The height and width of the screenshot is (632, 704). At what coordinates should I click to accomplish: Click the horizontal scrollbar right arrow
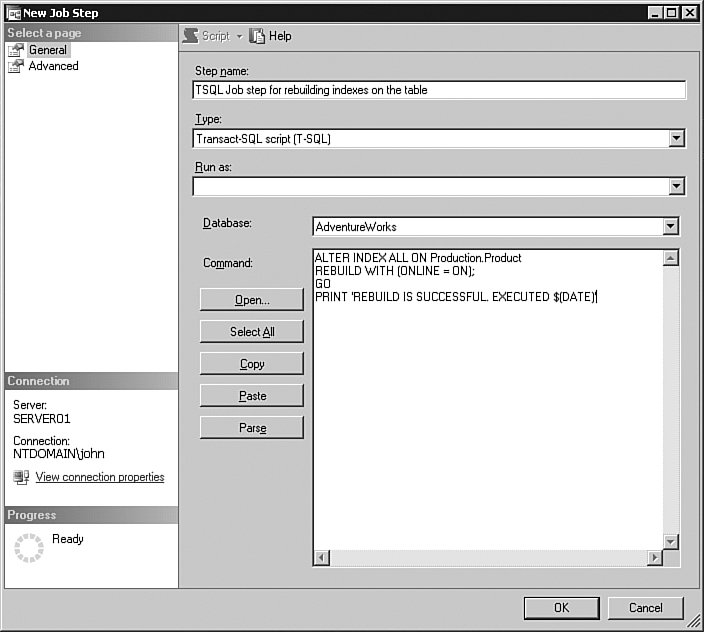(x=654, y=558)
